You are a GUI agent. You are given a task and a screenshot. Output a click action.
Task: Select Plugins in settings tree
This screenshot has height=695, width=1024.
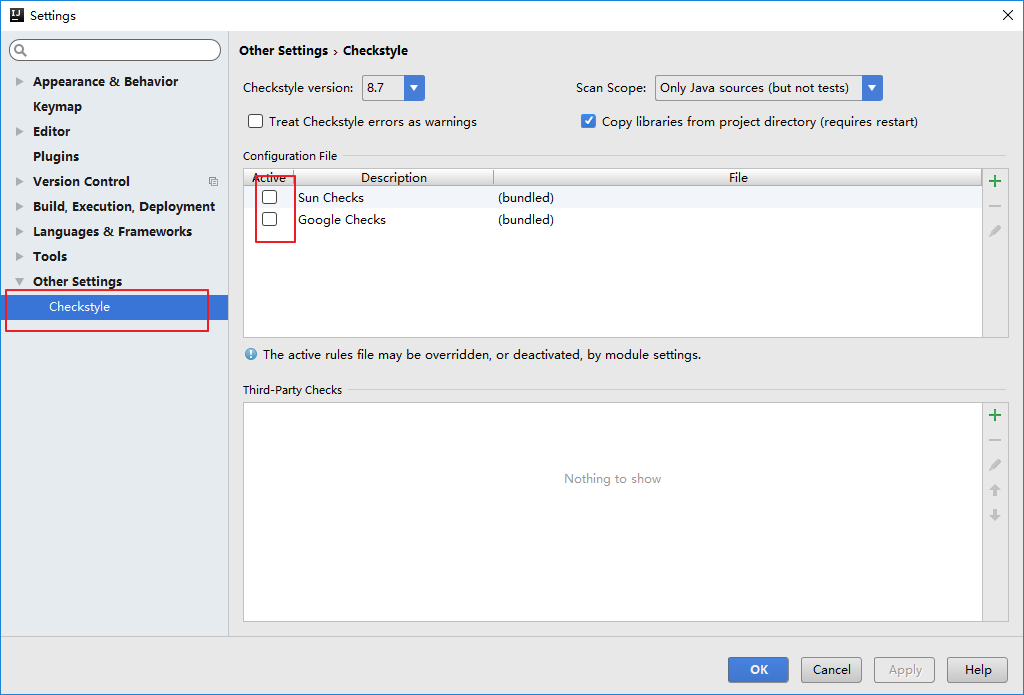[56, 156]
